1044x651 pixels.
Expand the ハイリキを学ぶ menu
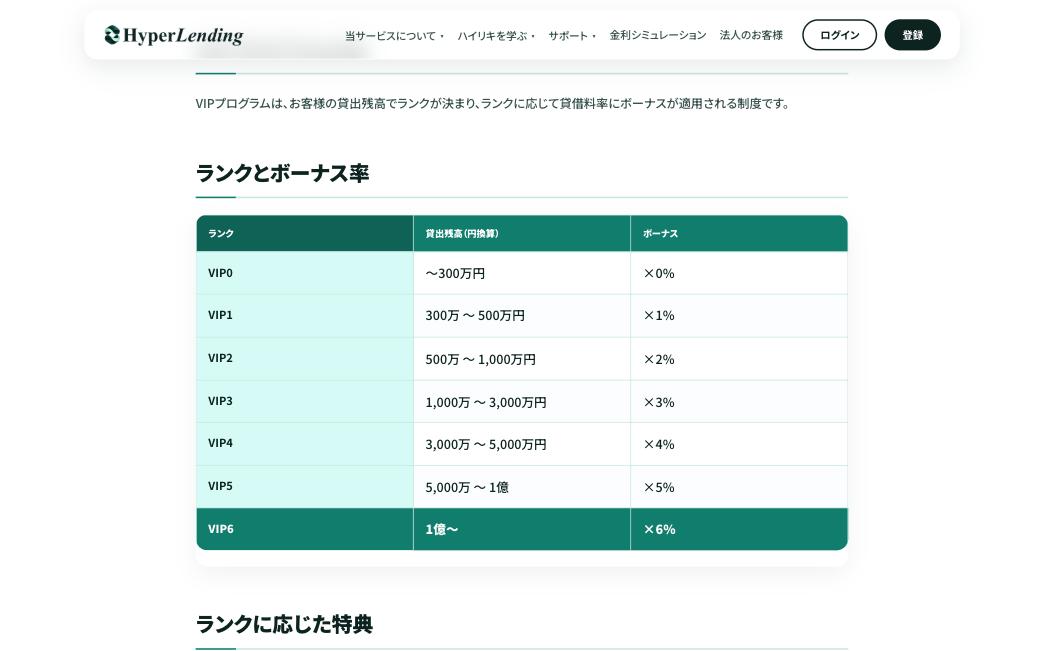(496, 36)
